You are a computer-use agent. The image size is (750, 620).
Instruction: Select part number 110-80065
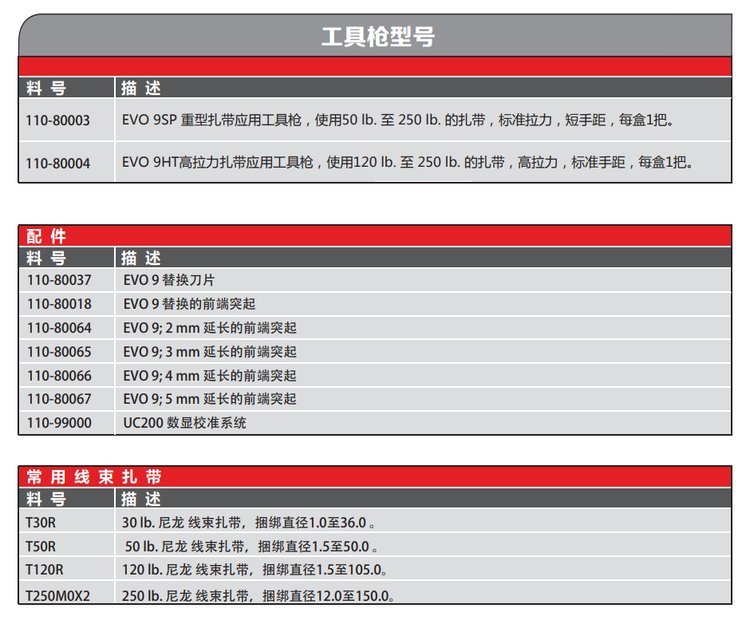coord(59,352)
